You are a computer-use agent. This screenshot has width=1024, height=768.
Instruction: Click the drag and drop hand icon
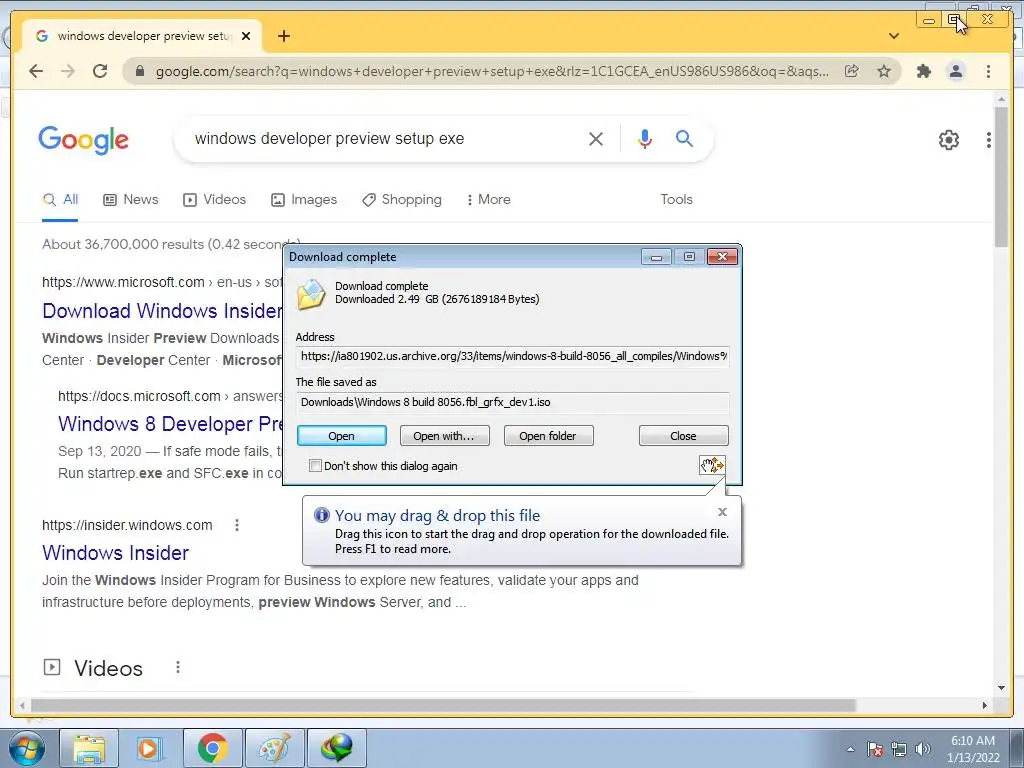pos(712,465)
